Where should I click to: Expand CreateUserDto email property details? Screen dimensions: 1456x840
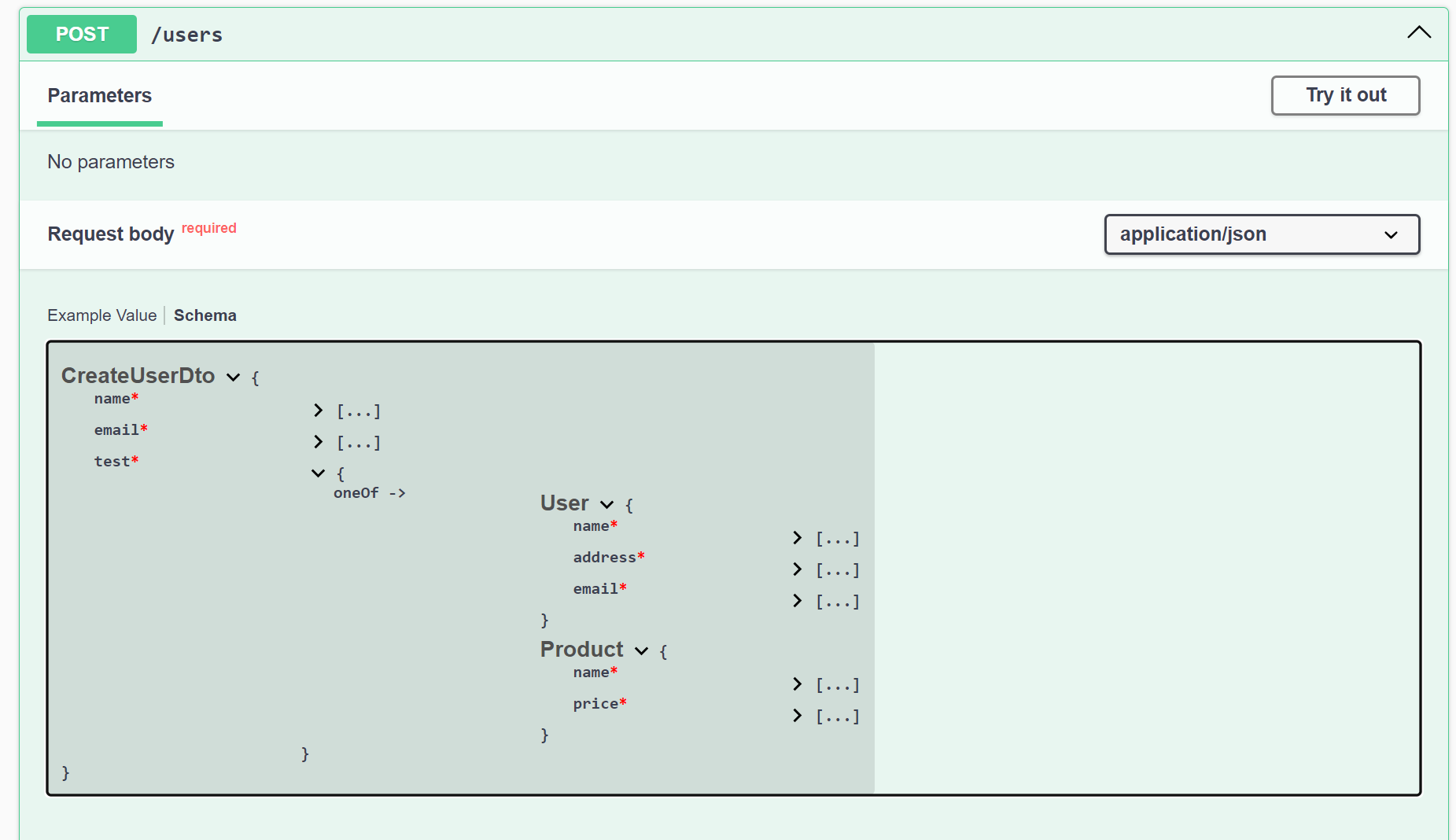(x=319, y=442)
